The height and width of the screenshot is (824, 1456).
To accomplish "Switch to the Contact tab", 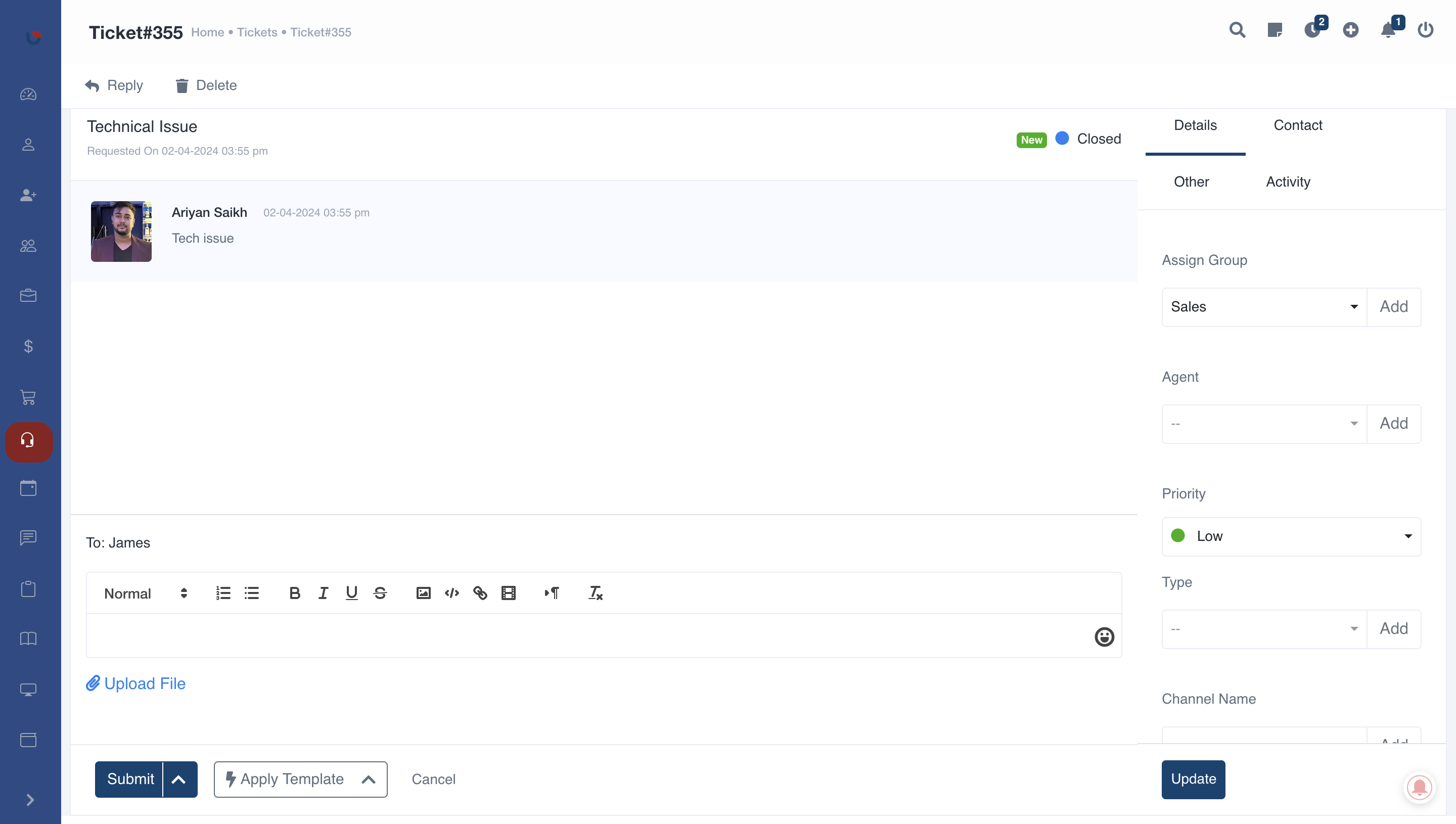I will (x=1298, y=125).
